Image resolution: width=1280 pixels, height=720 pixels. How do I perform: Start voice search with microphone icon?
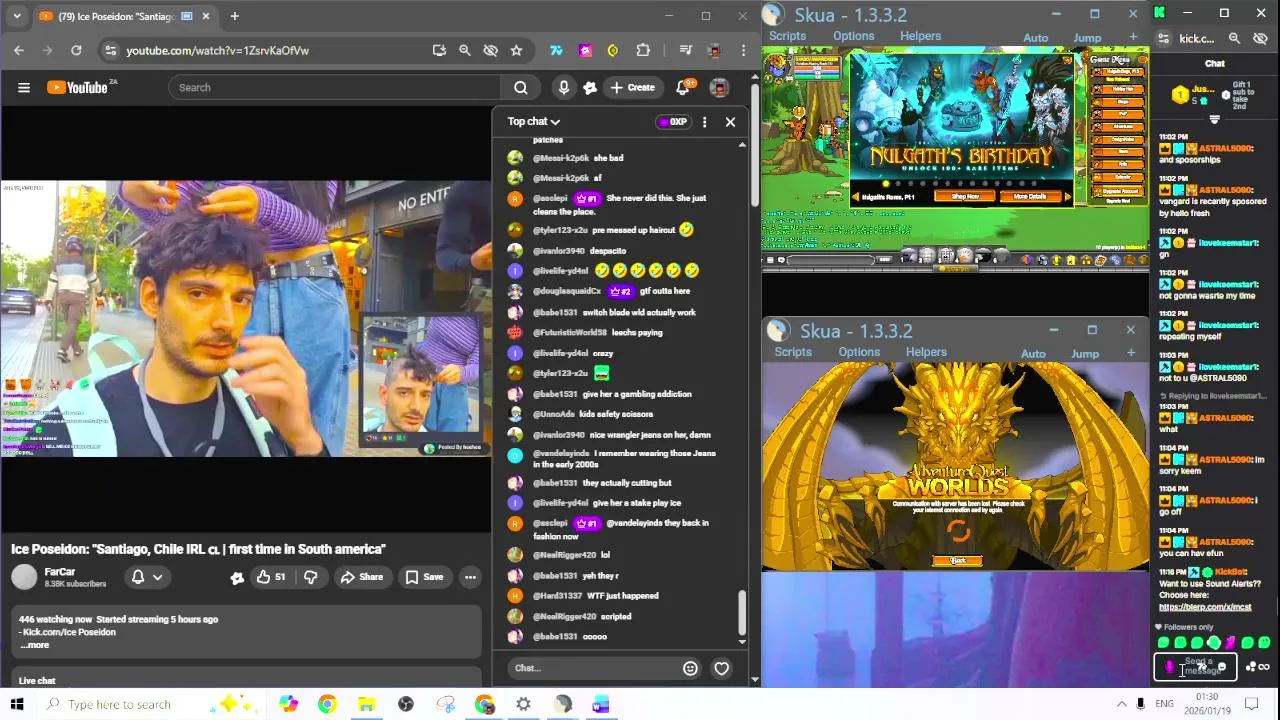click(564, 87)
